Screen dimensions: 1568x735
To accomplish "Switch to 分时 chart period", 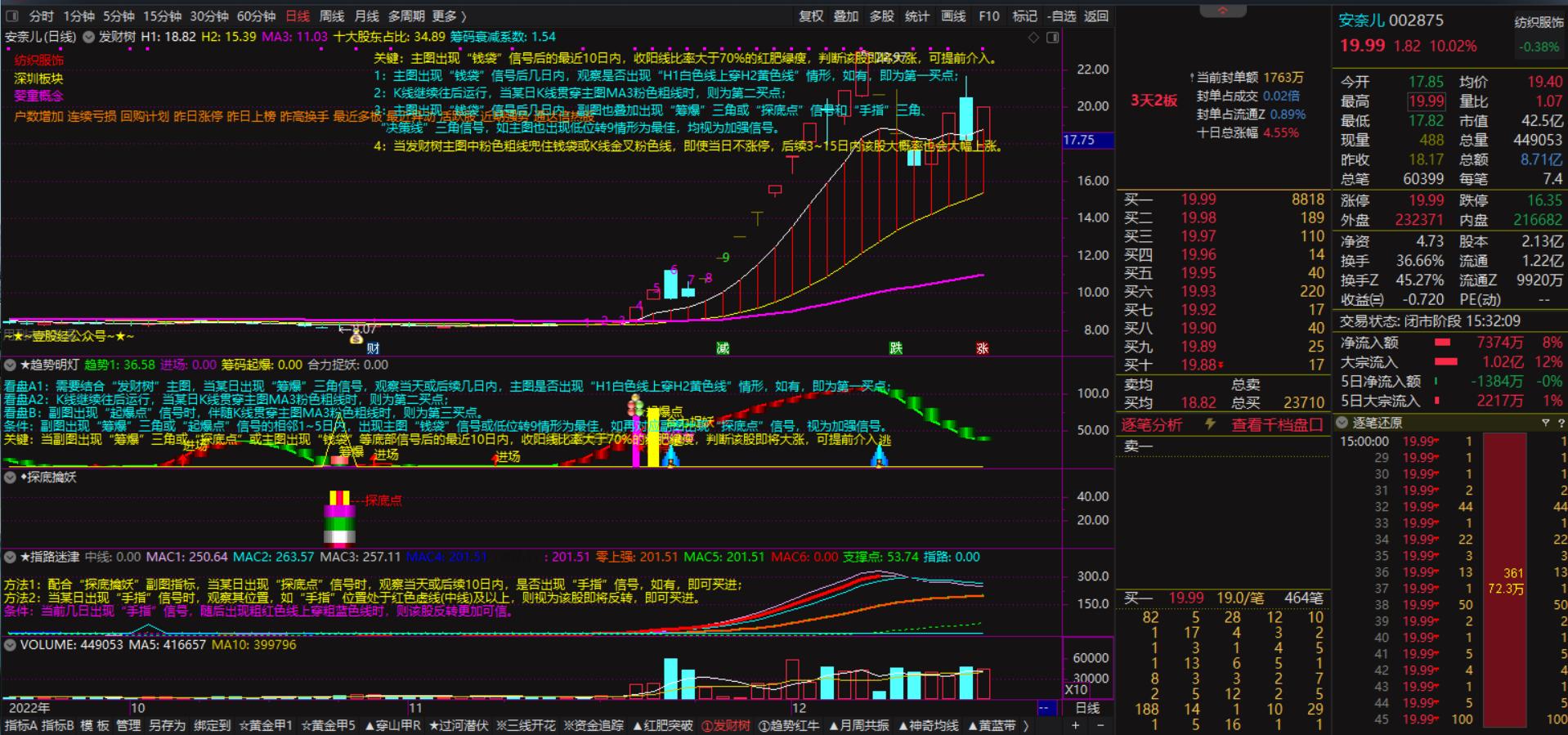I will point(41,16).
